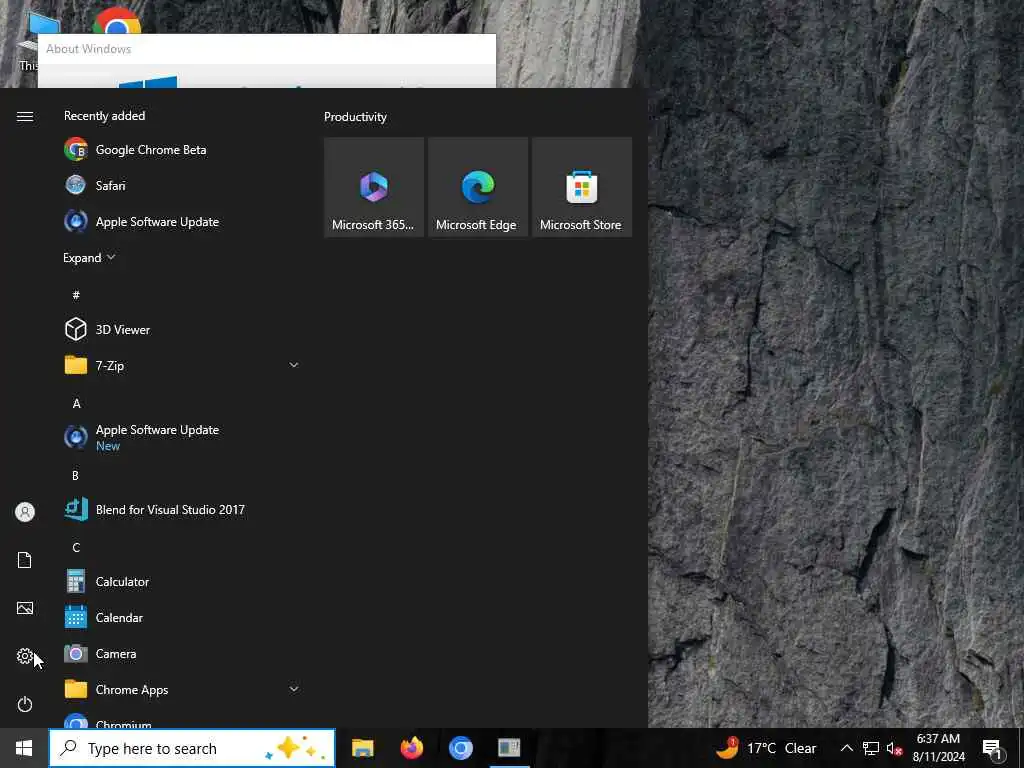Click the Microsoft 365 tile

374,187
